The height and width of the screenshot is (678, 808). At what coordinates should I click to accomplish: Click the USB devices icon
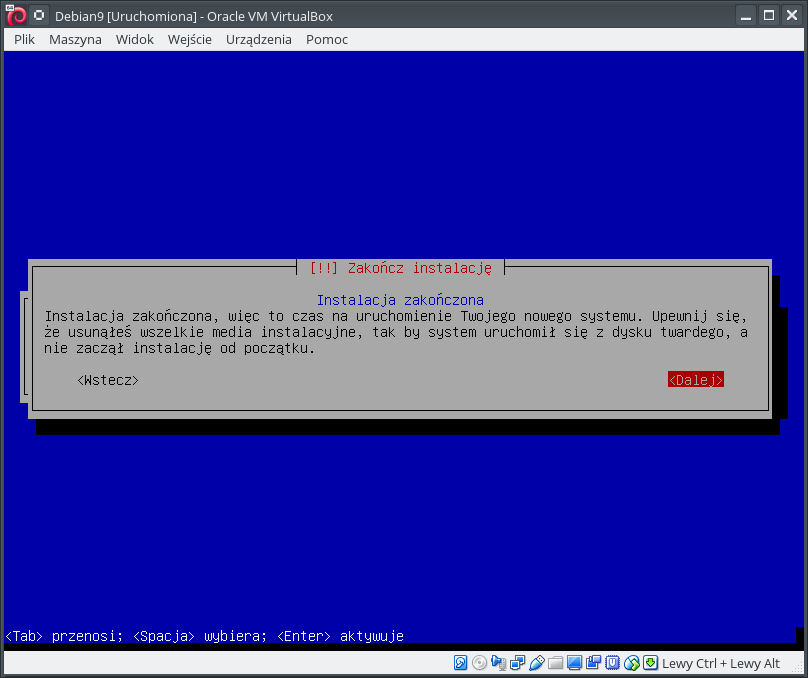(x=537, y=663)
